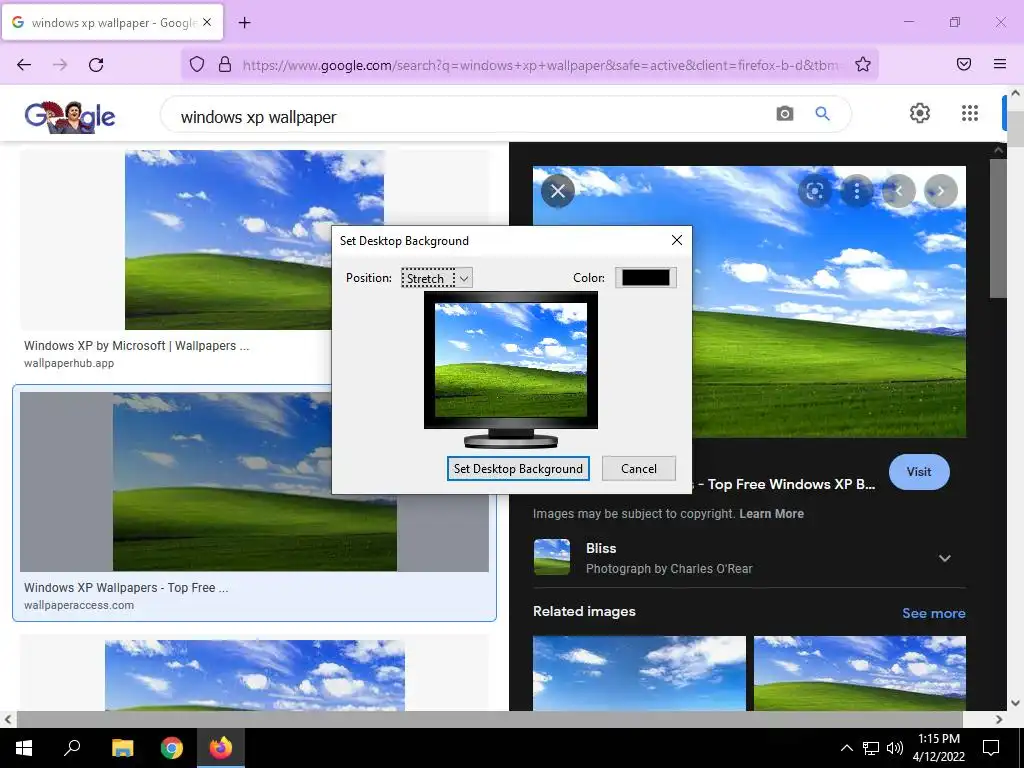The image size is (1024, 768).
Task: Open a new tab with plus button
Action: click(244, 23)
